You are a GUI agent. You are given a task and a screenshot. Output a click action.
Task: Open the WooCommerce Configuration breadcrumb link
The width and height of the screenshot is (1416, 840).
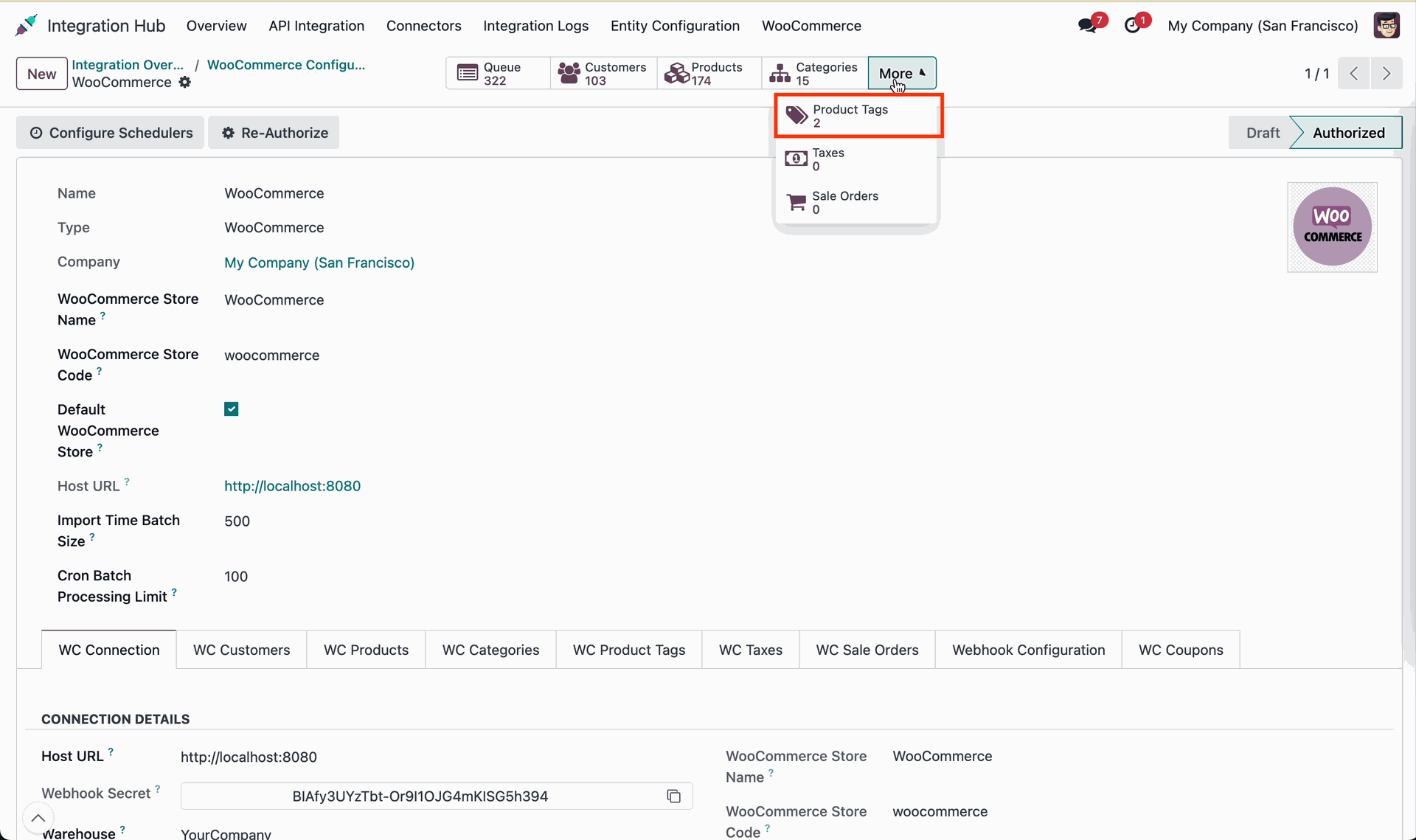coord(286,65)
